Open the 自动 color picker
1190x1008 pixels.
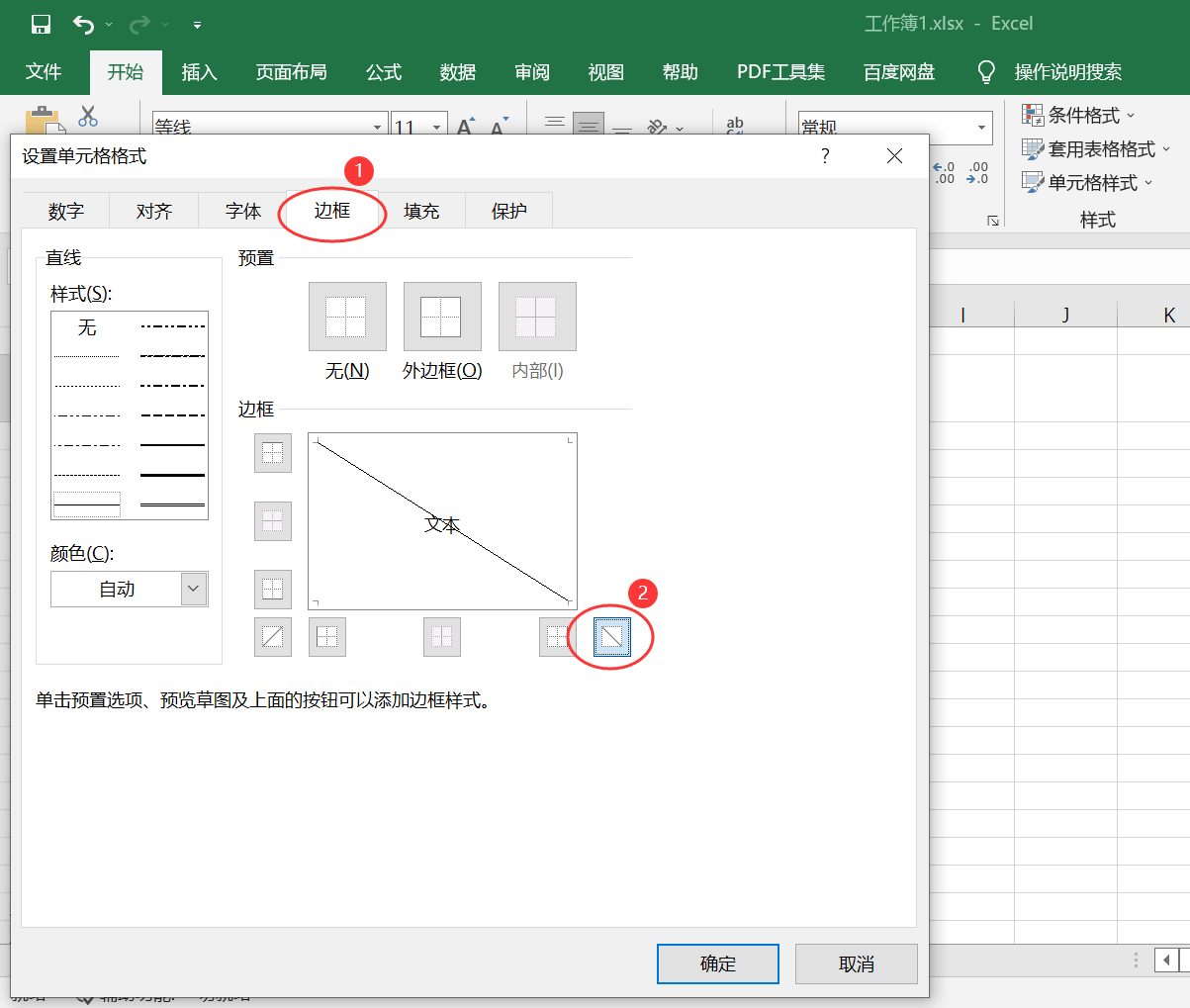(196, 589)
